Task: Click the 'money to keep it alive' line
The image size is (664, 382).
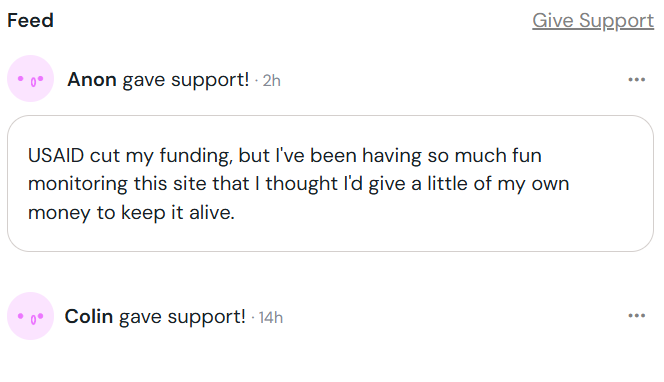Action: [x=131, y=213]
